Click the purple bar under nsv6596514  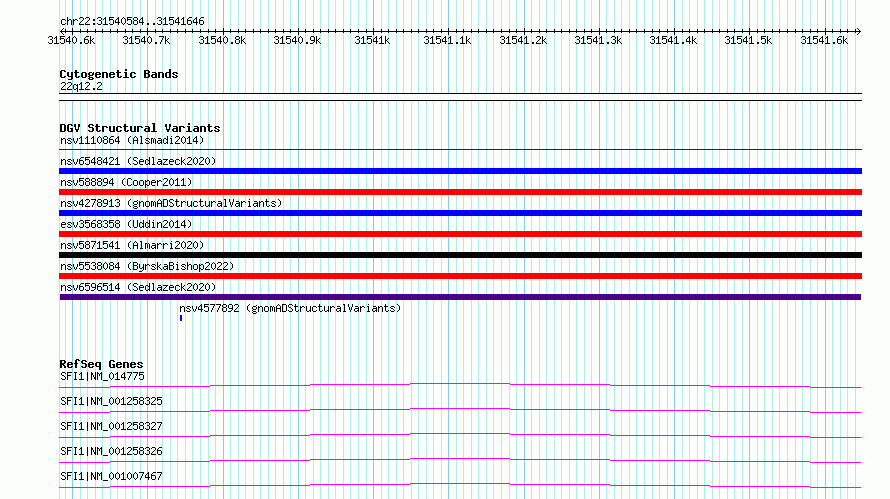click(460, 297)
